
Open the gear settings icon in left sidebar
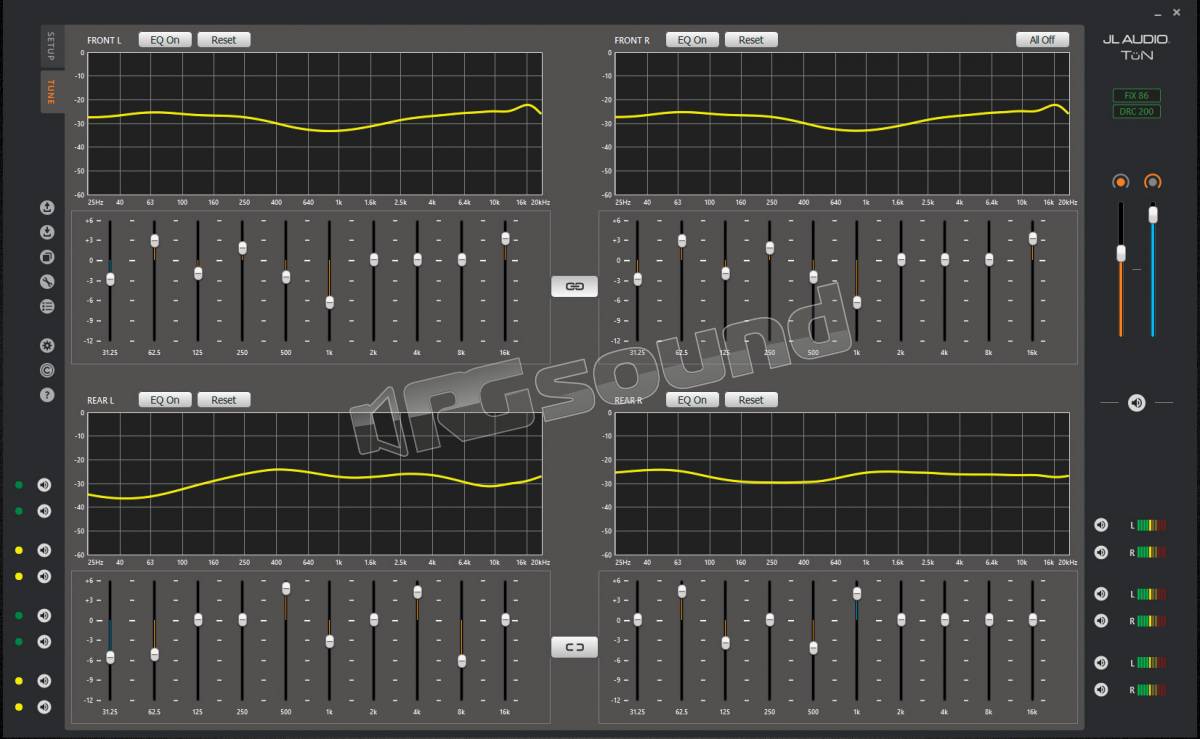47,346
